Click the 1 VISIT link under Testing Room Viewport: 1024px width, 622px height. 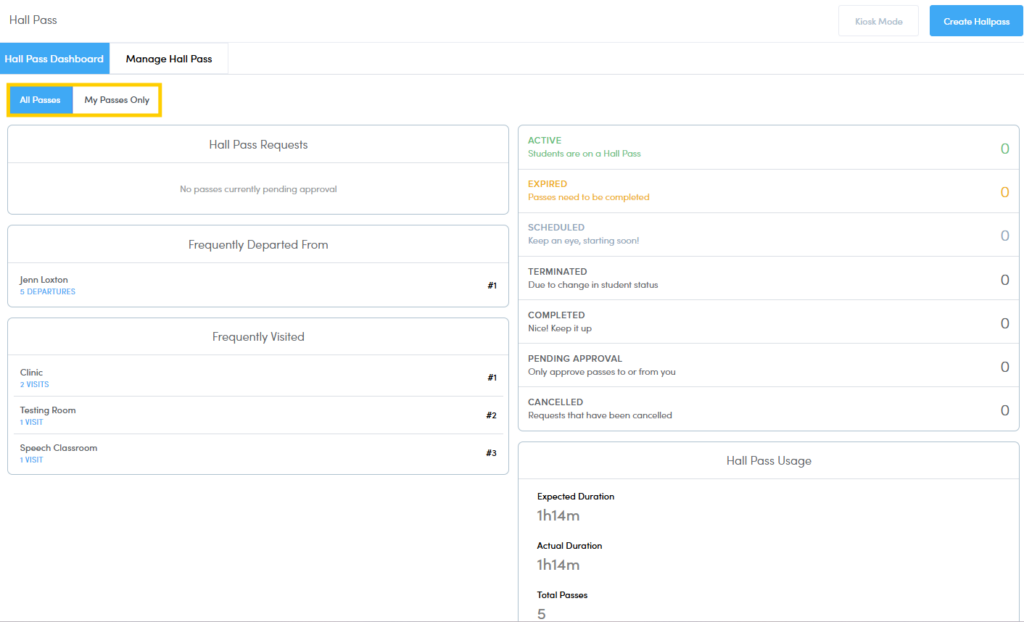coord(31,422)
